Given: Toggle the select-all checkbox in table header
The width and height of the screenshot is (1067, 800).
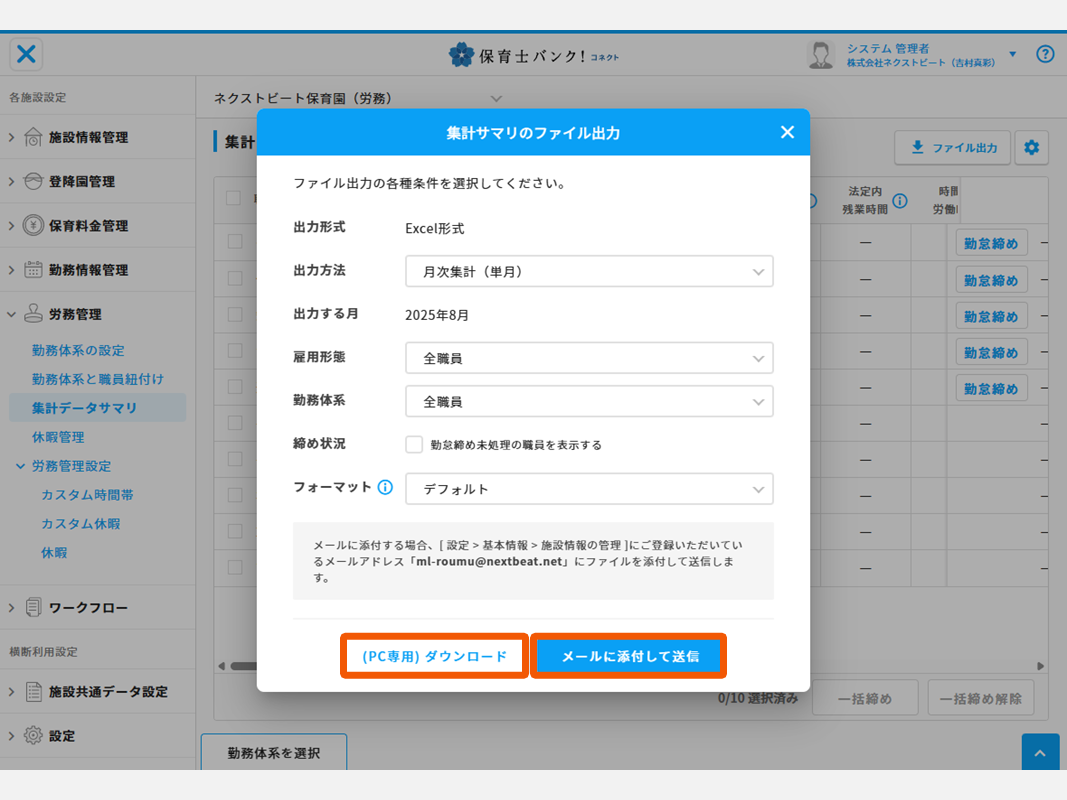Looking at the screenshot, I should pyautogui.click(x=234, y=198).
